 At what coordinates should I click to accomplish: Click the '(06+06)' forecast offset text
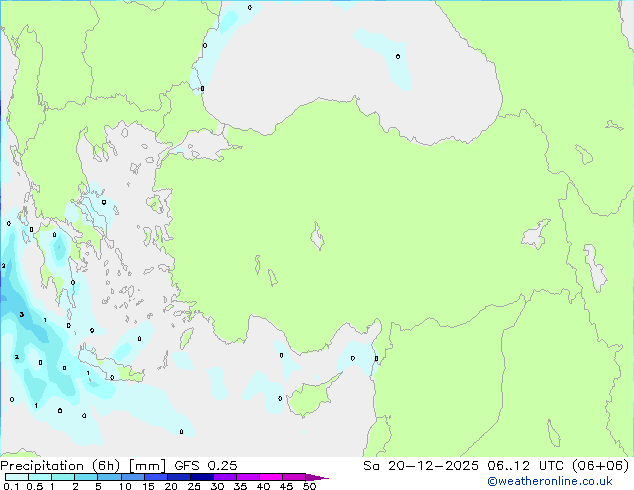pyautogui.click(x=601, y=466)
